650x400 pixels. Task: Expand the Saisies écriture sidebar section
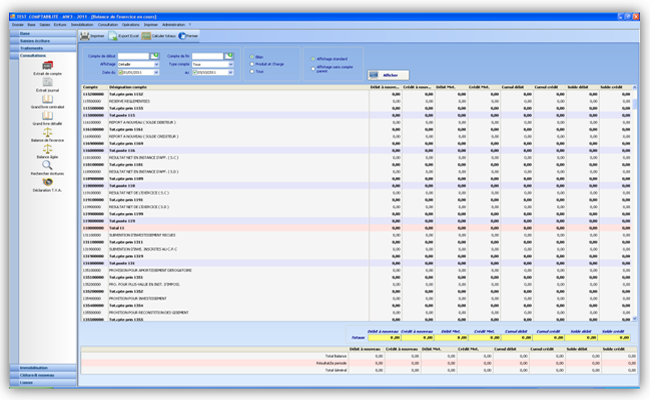(43, 41)
